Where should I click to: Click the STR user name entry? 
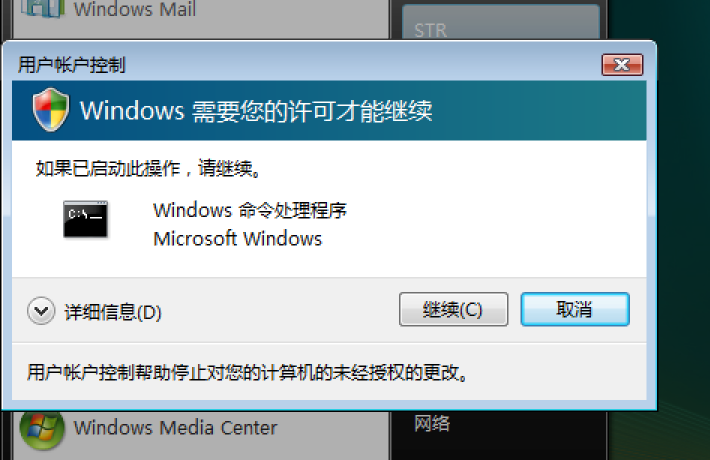431,31
